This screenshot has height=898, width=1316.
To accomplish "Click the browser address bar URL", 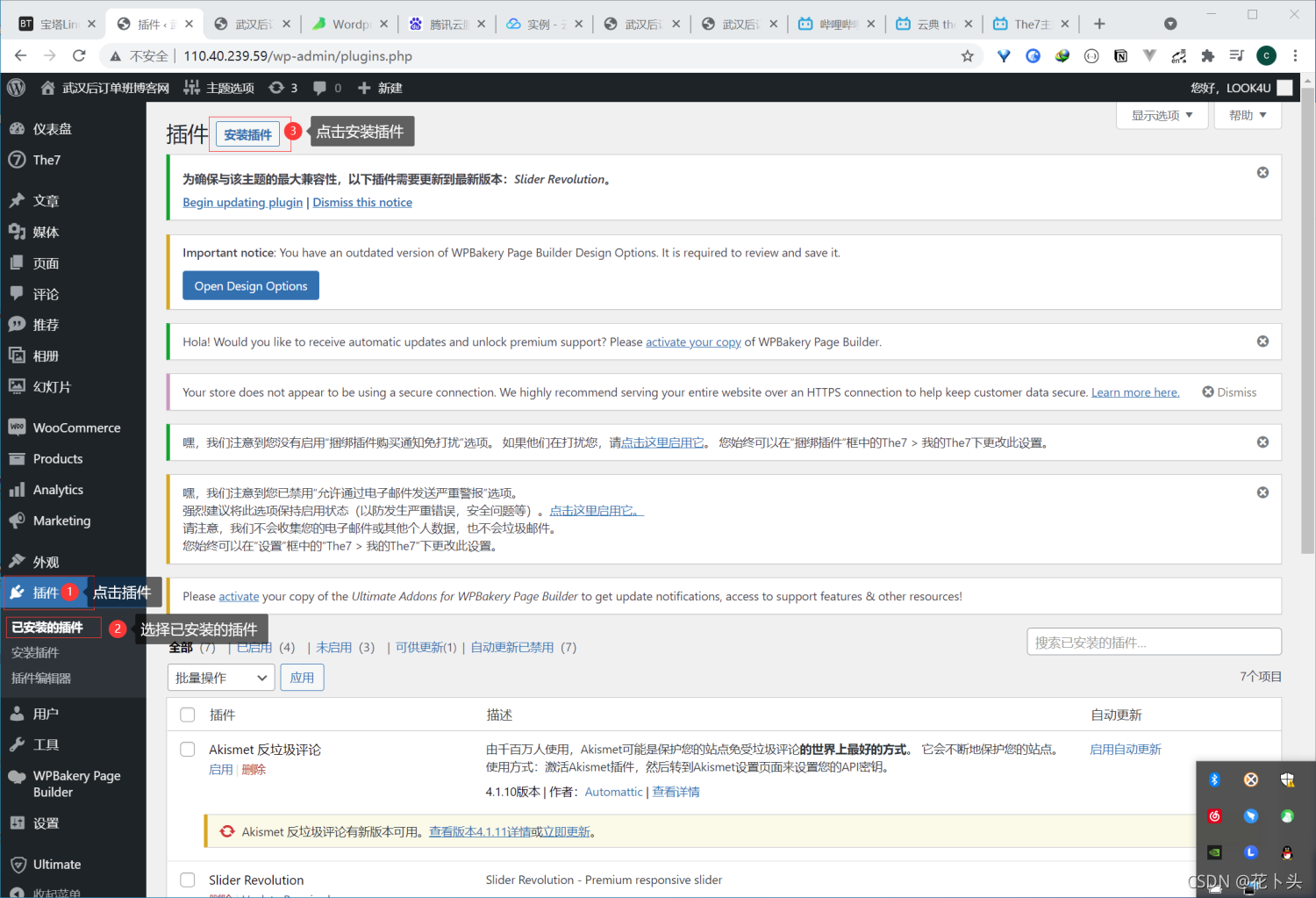I will coord(297,56).
